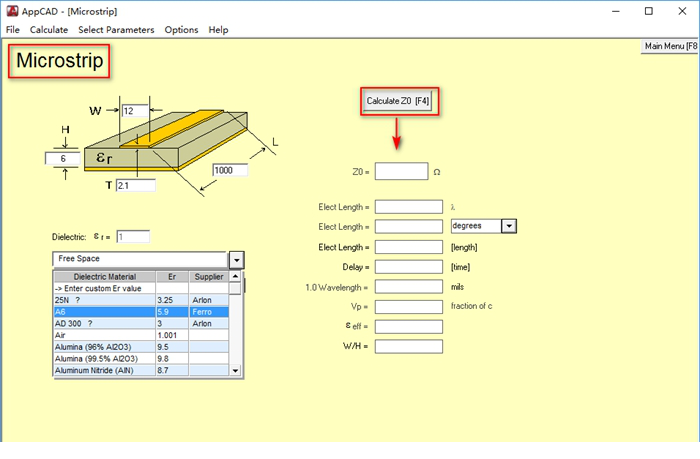Screen dimensions: 700x459
Task: Select the AD 300 material row
Action: (x=141, y=323)
